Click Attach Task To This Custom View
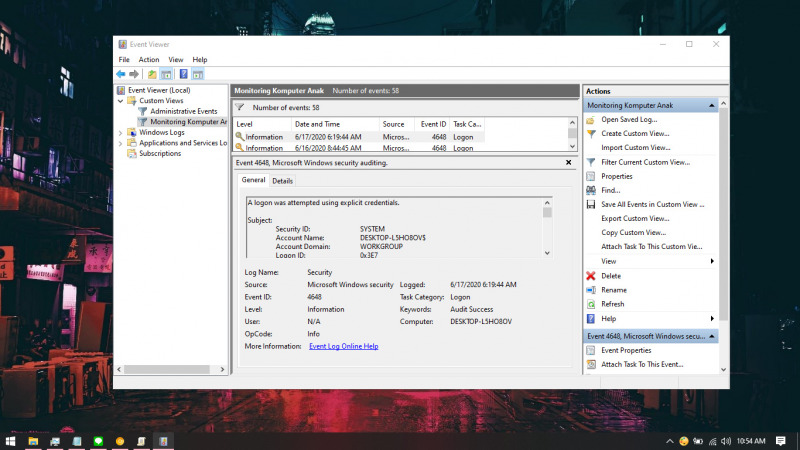 click(652, 247)
